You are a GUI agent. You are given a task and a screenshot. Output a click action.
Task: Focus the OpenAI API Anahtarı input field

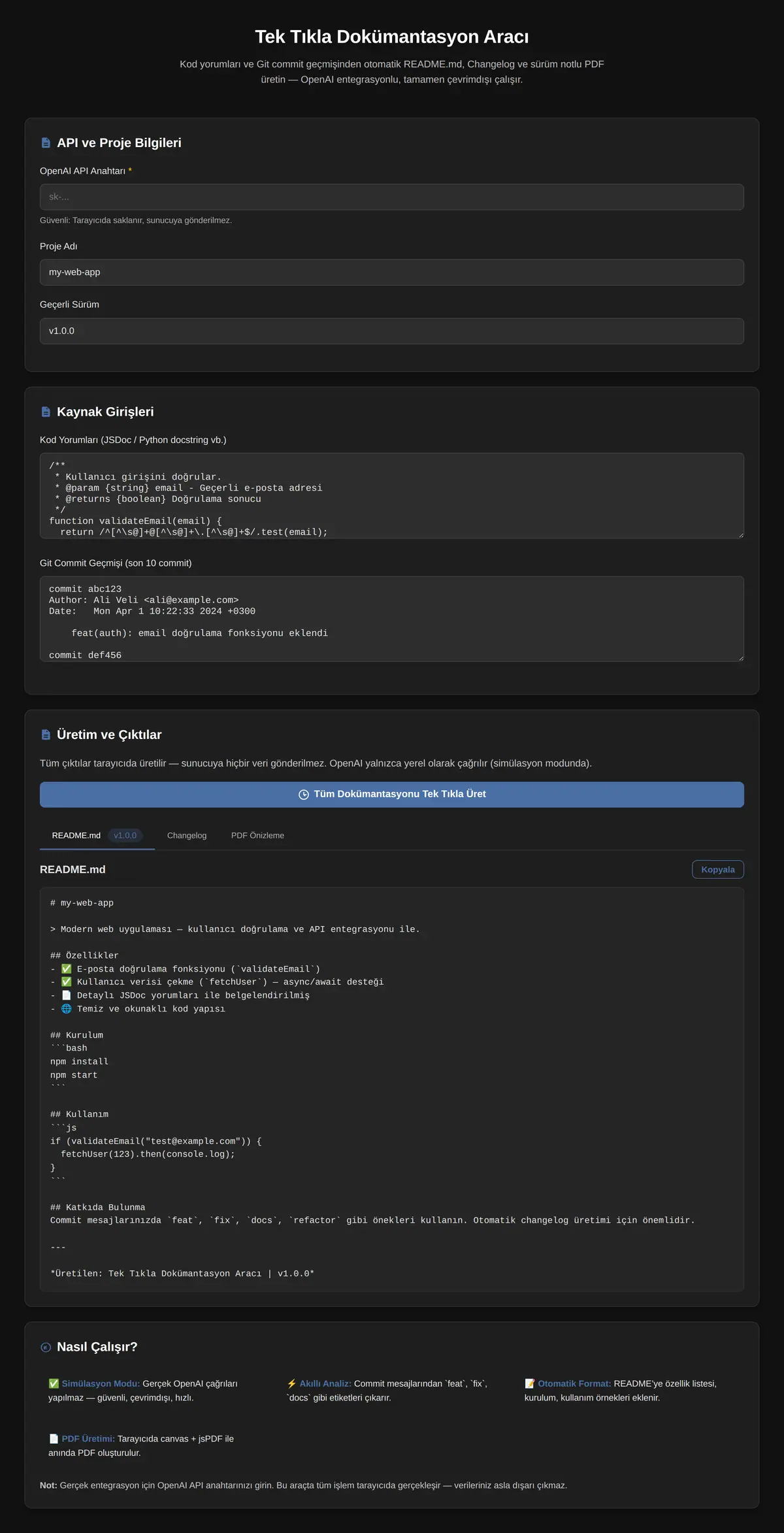coord(392,197)
